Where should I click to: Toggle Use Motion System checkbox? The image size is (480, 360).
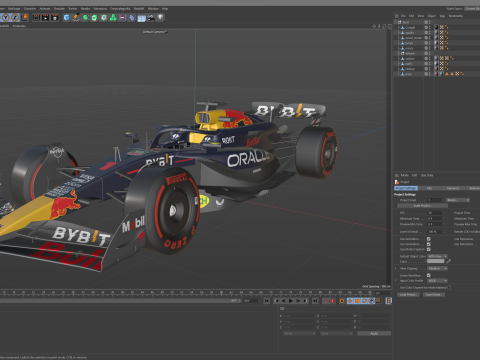(x=429, y=249)
